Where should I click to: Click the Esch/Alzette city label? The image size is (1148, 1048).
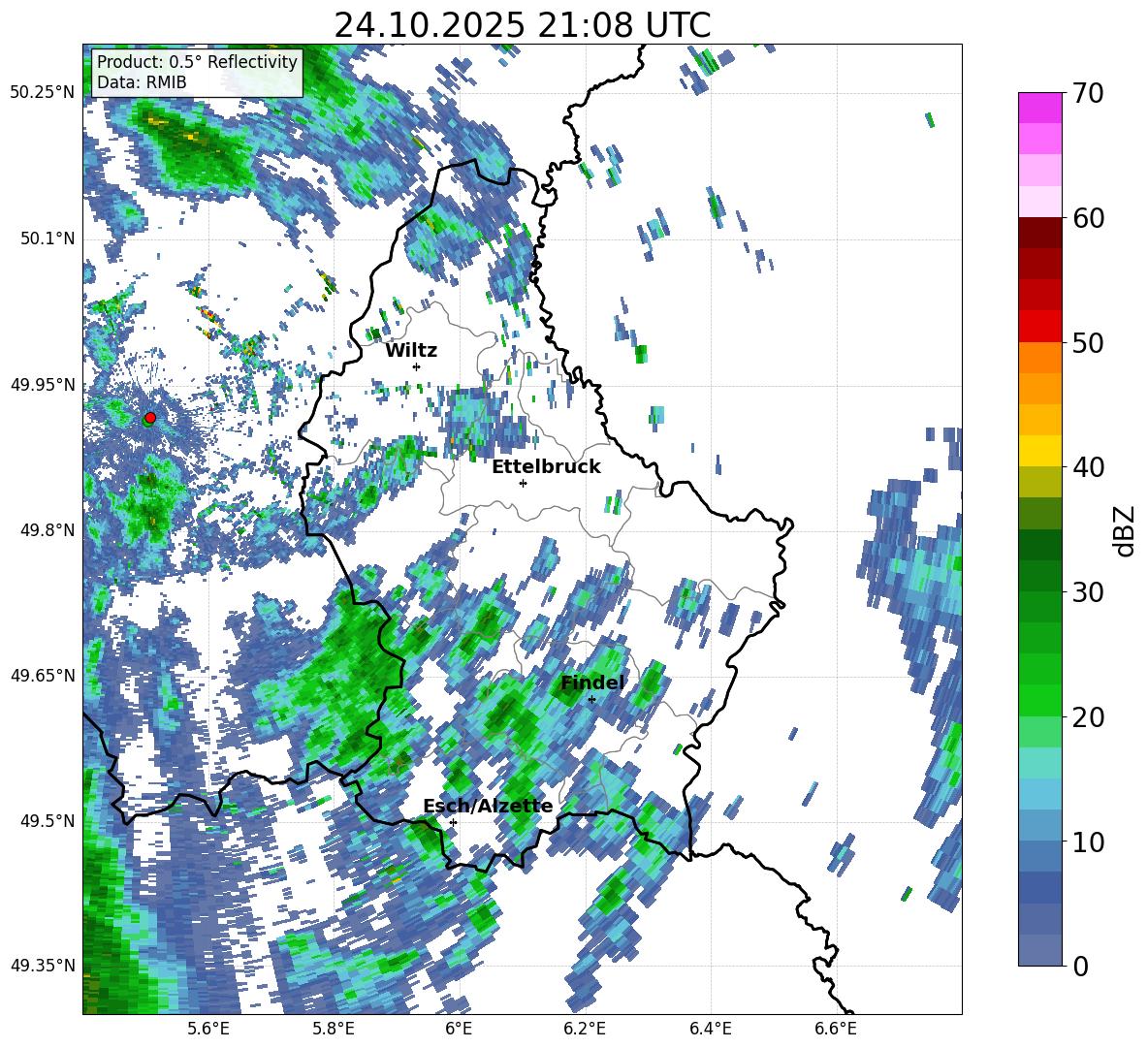click(x=488, y=806)
